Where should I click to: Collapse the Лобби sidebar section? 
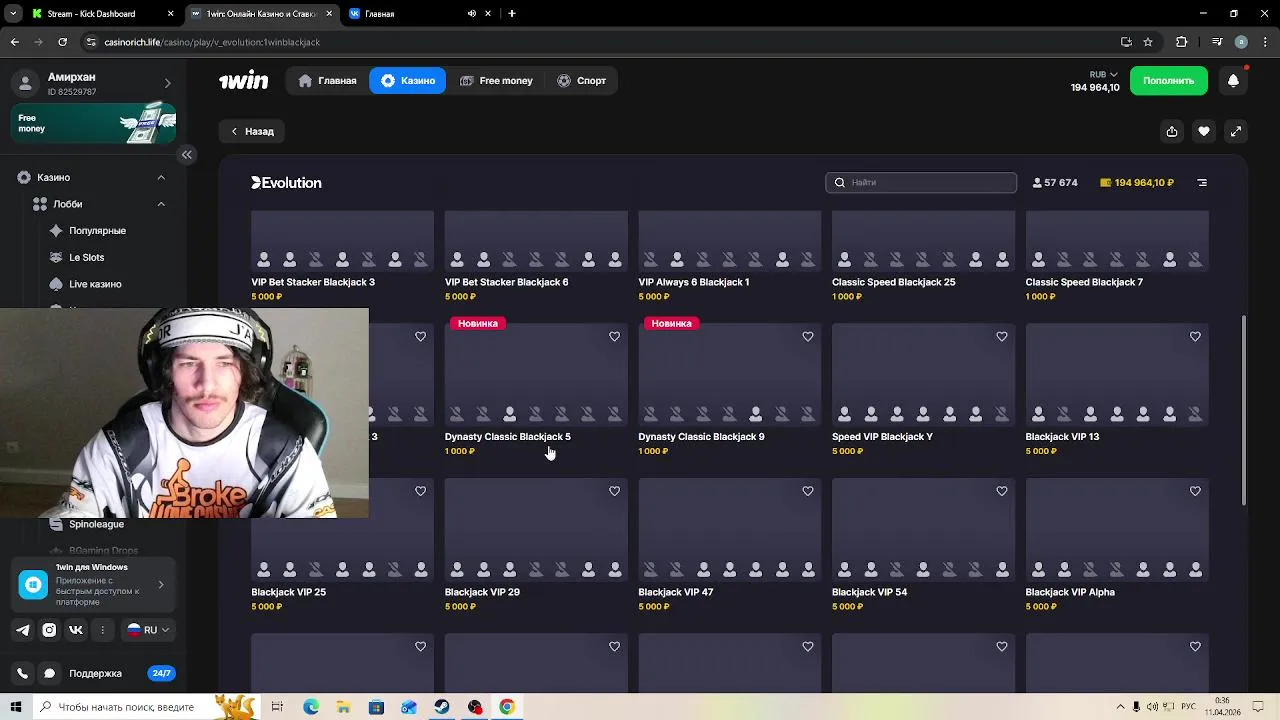(161, 204)
